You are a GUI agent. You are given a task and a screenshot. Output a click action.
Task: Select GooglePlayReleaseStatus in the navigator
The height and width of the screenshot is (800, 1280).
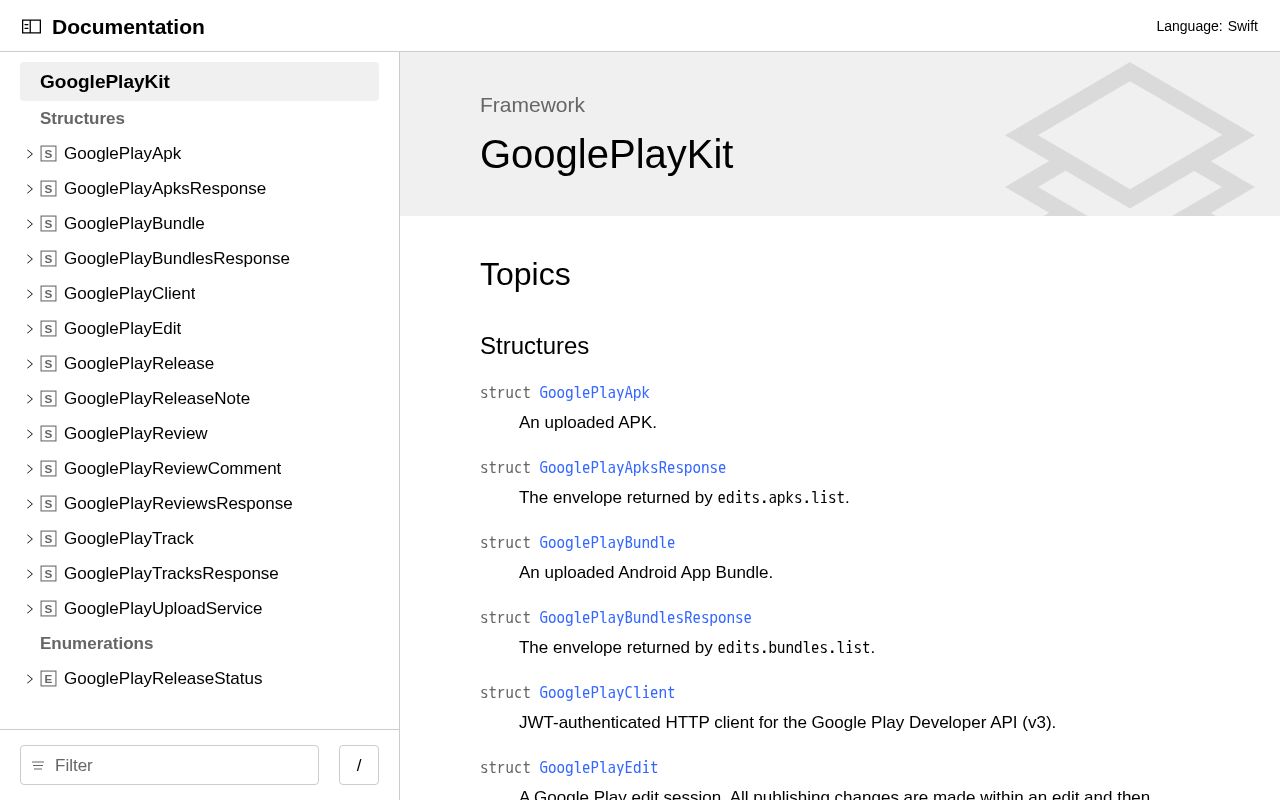[163, 679]
